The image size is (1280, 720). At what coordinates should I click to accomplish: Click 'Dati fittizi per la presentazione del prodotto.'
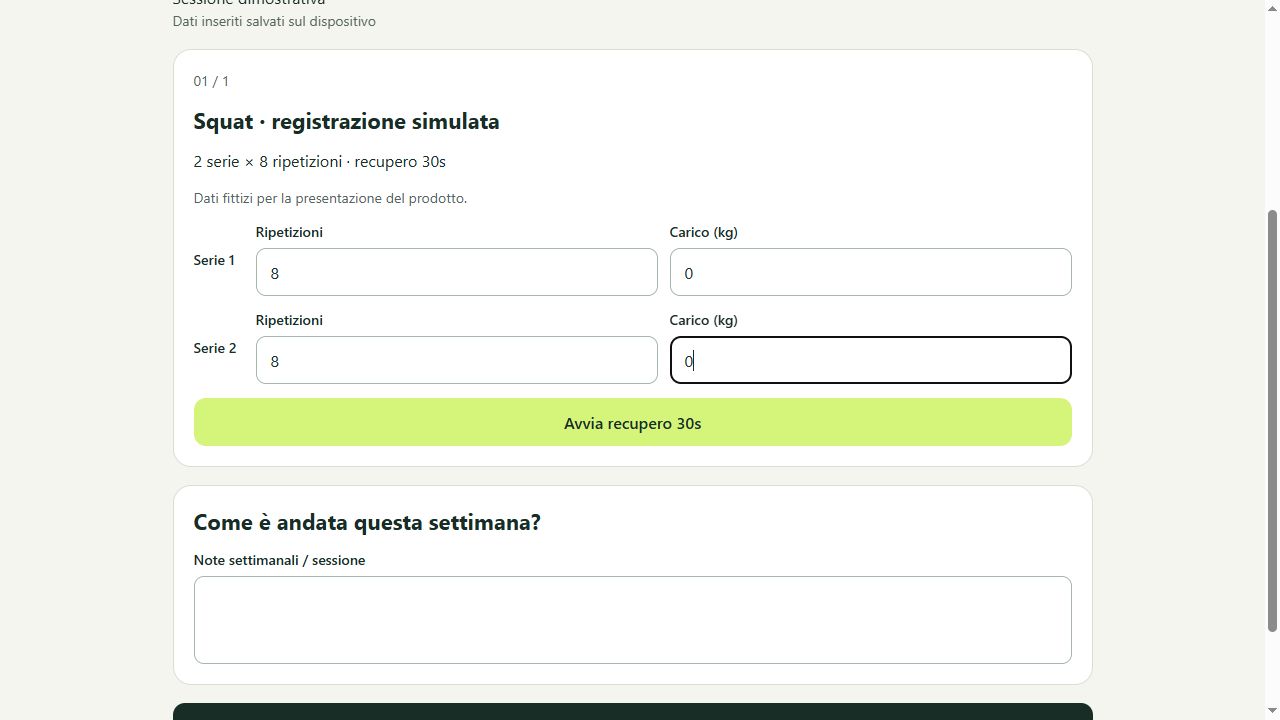click(x=330, y=198)
